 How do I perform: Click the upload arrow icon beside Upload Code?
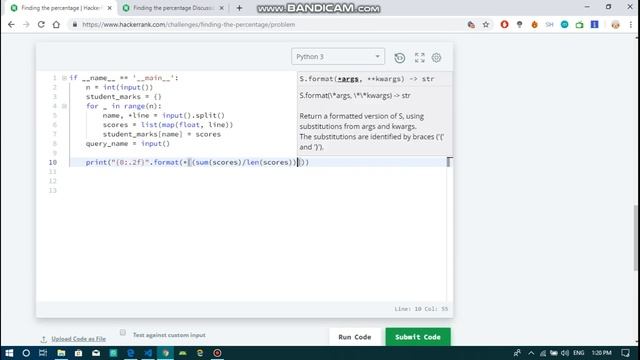point(44,339)
